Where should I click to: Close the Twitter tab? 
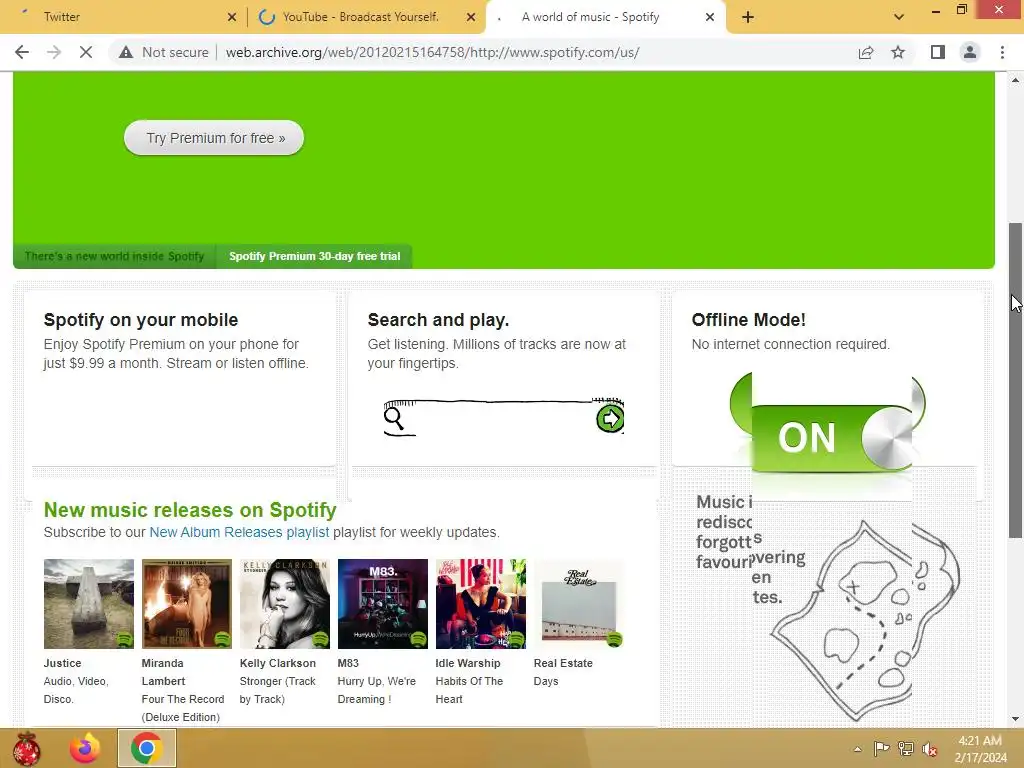pyautogui.click(x=232, y=17)
